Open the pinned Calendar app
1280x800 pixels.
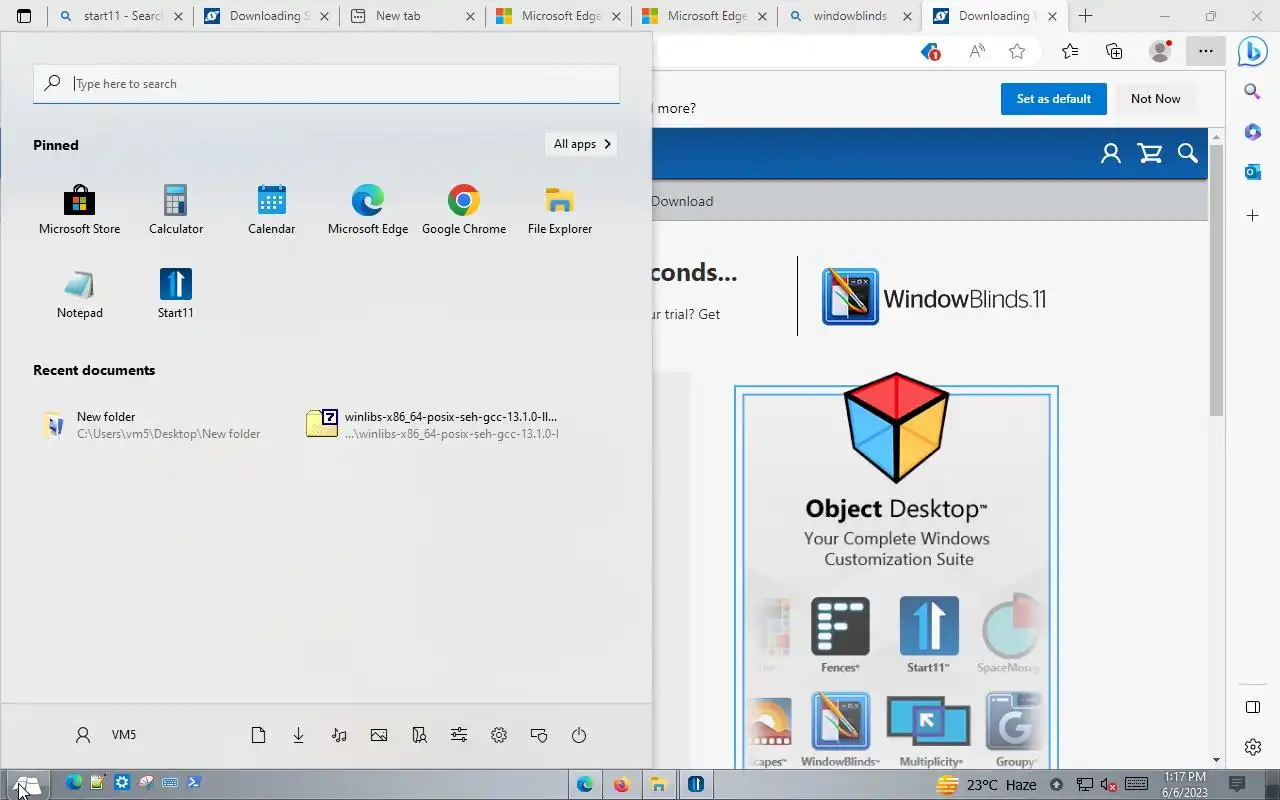[x=272, y=211]
